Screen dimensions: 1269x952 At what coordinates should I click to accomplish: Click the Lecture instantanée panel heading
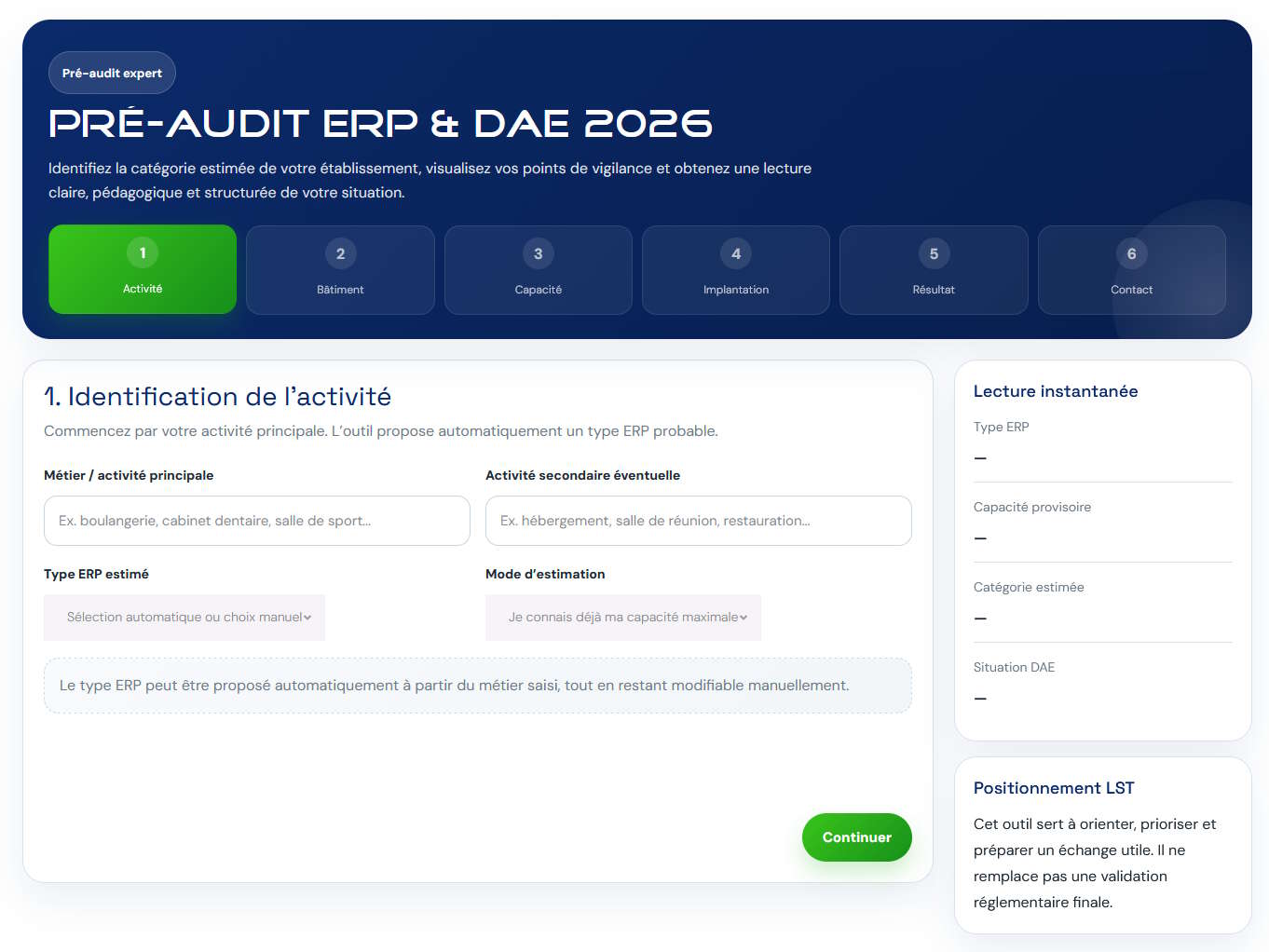[1055, 391]
